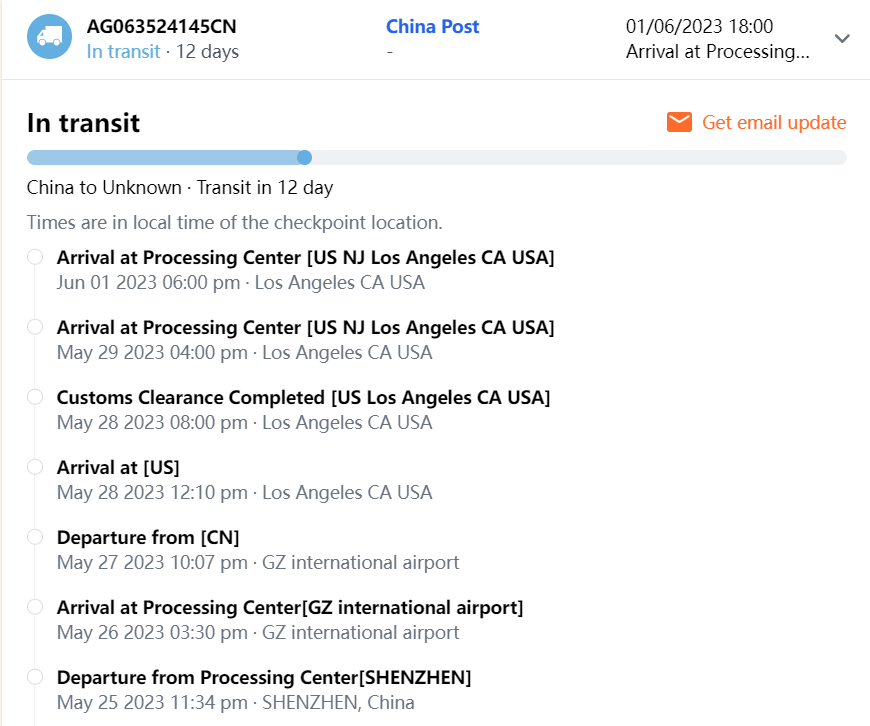
Task: Click the Departure from [CN] event title
Action: pos(148,537)
